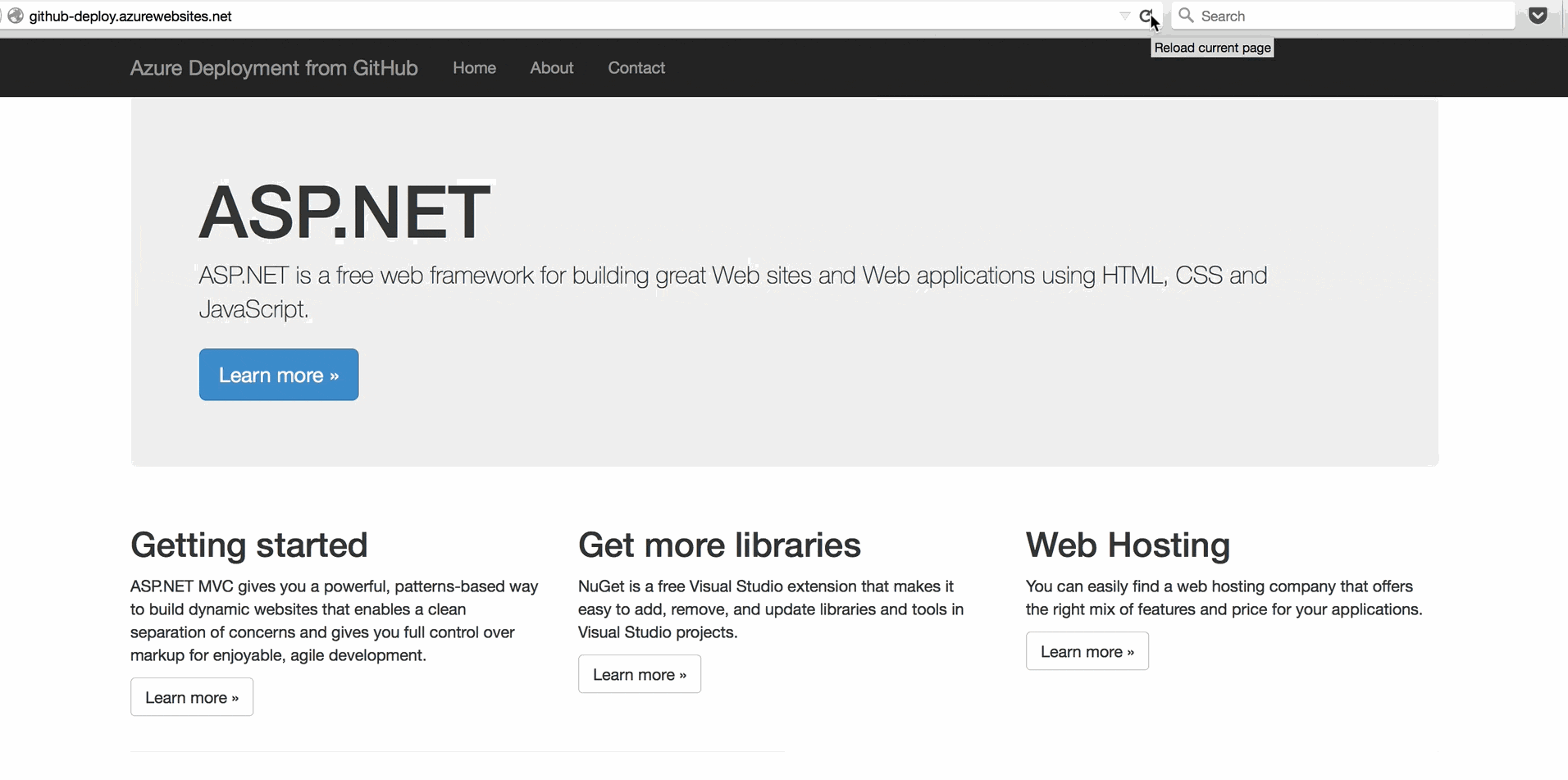Expand the address bar history dropdown arrow

click(x=1124, y=16)
